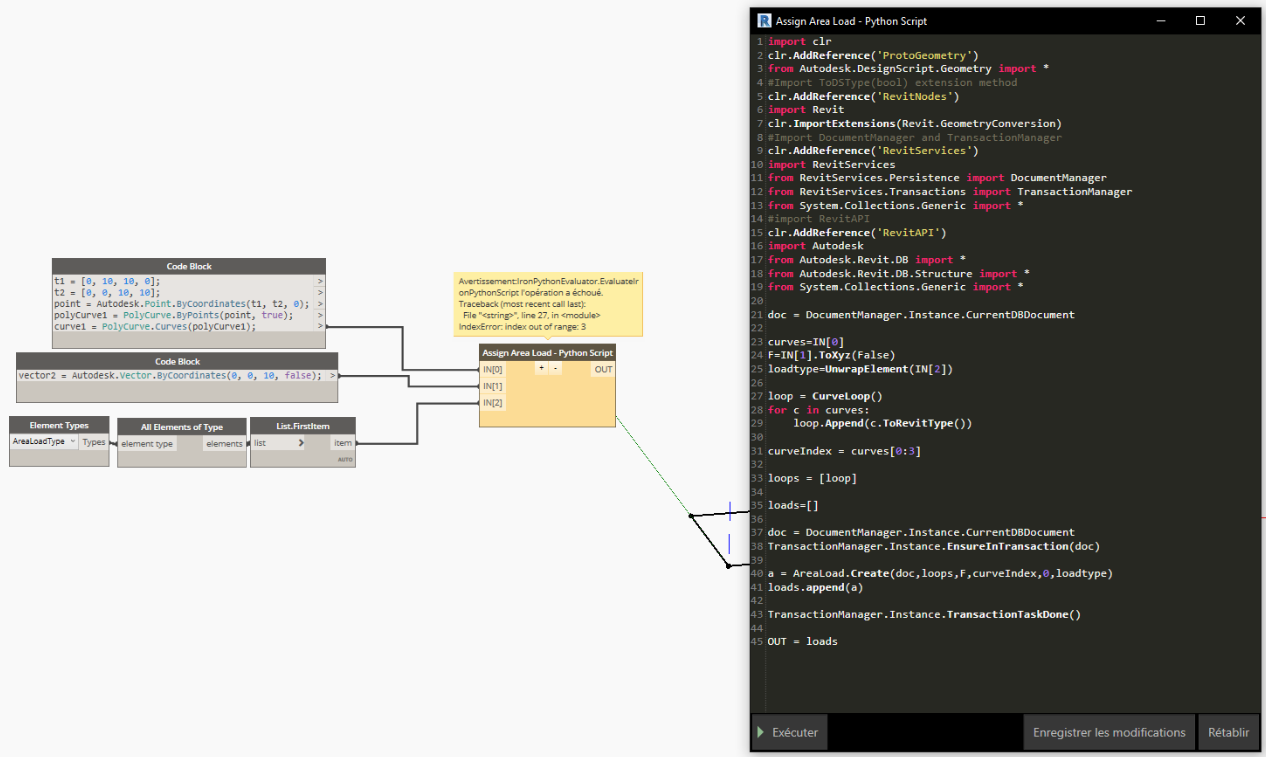Click the output arrow on the vector2 code block

coord(333,376)
